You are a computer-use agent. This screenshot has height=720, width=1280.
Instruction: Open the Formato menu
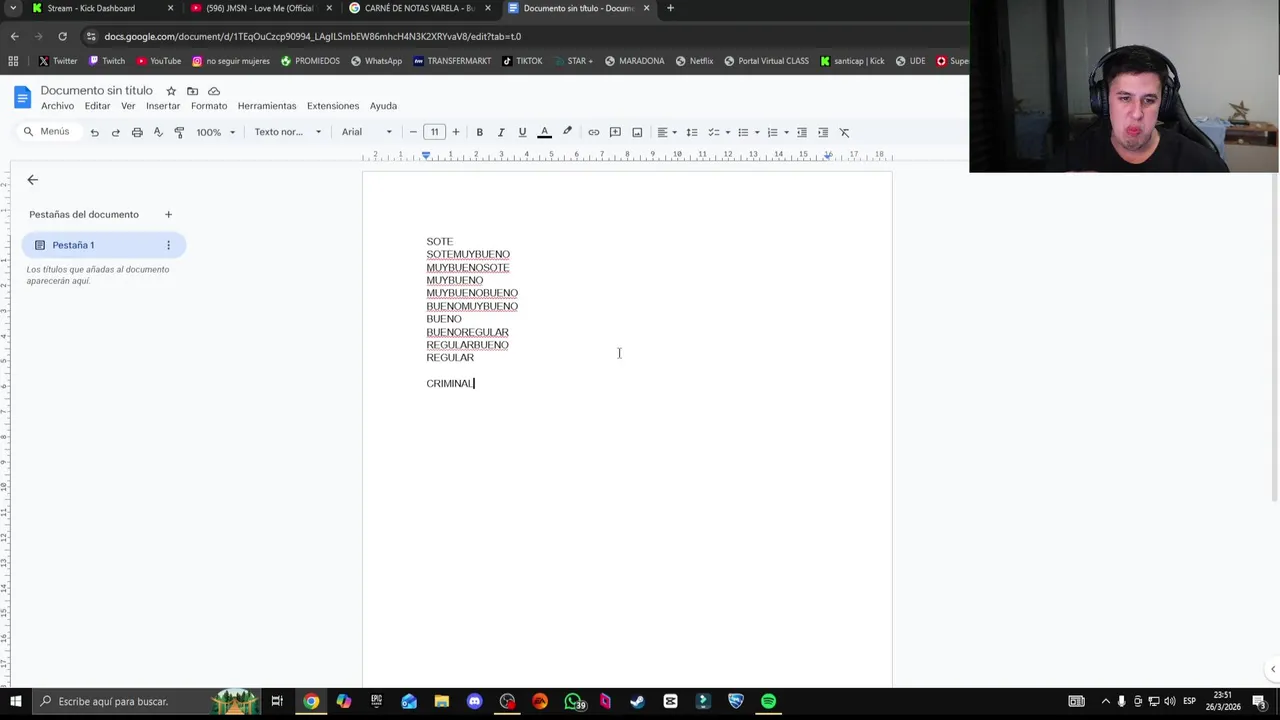pos(209,106)
